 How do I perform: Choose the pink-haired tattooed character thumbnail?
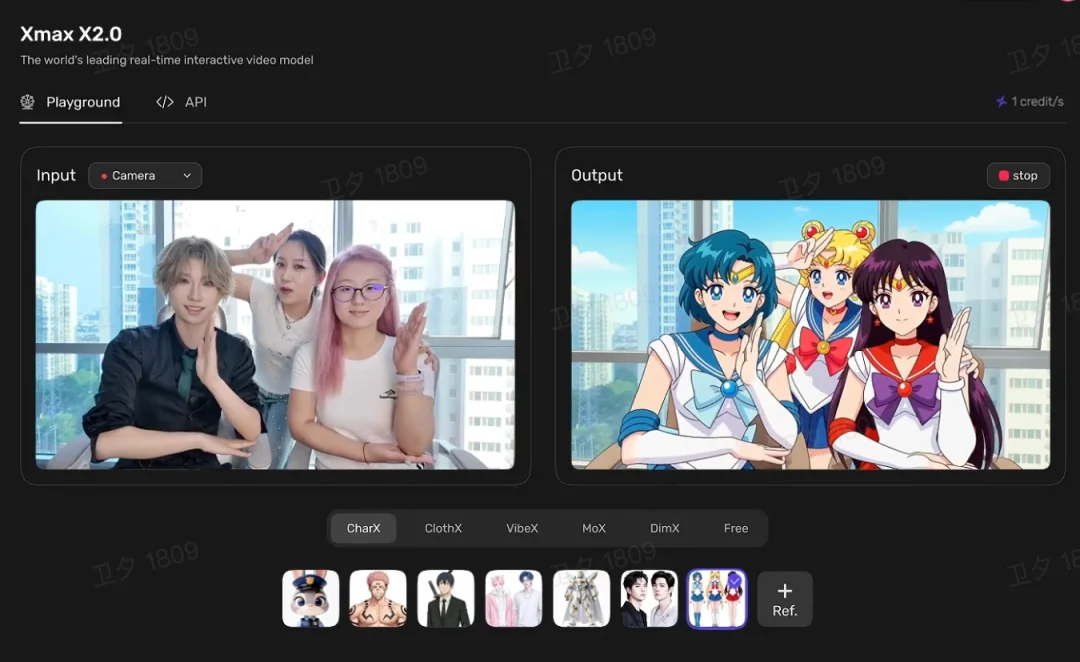pyautogui.click(x=377, y=598)
